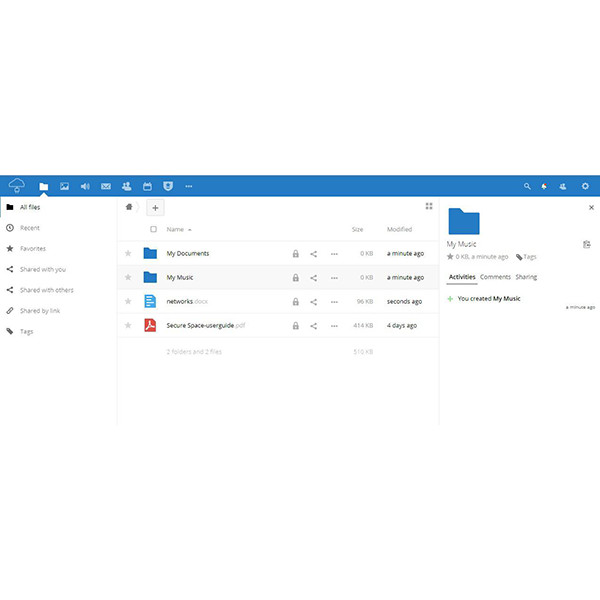Screen dimensions: 600x600
Task: Click the new file plus button
Action: click(155, 207)
